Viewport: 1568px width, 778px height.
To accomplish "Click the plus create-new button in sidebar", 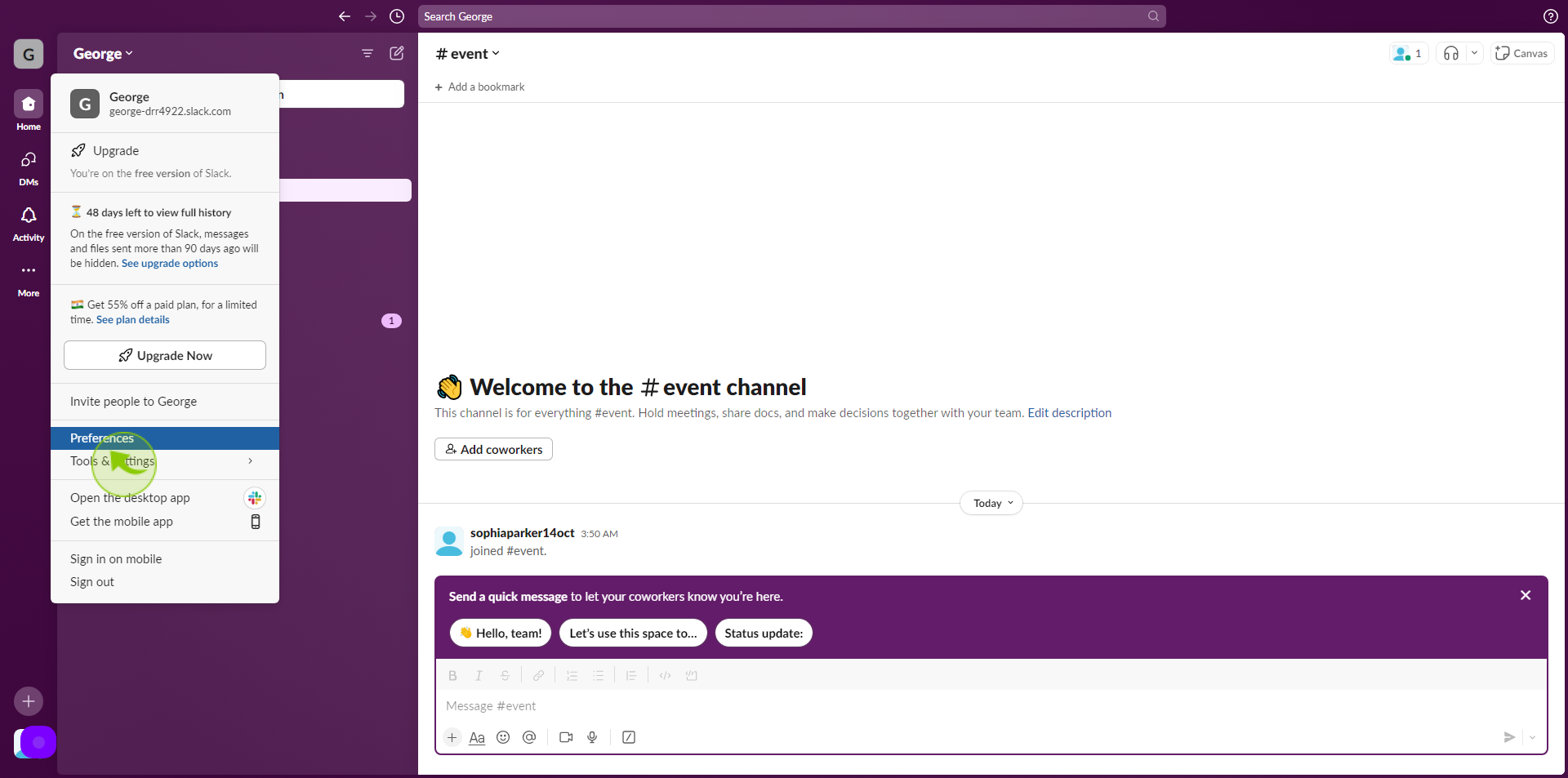I will point(29,701).
